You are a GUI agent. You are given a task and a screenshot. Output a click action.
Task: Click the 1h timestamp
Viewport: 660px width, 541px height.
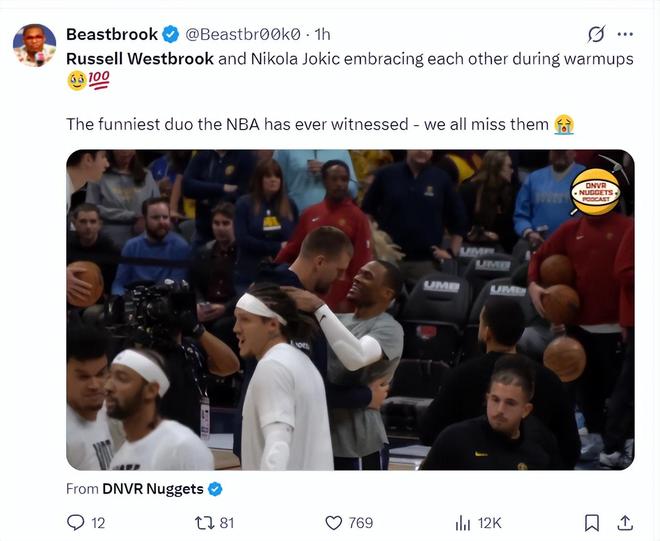pos(322,35)
